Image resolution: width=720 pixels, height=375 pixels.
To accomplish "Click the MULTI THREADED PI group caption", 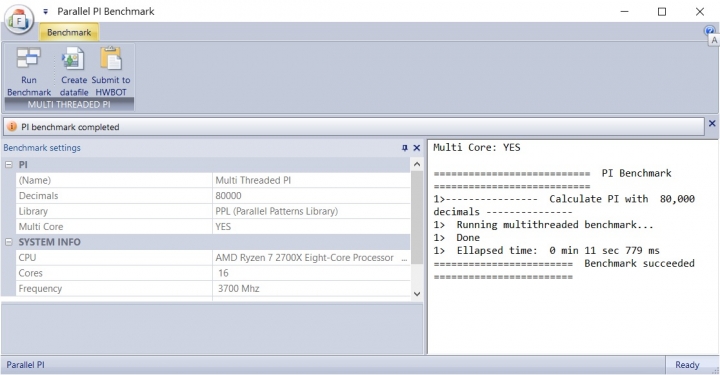I will (69, 104).
